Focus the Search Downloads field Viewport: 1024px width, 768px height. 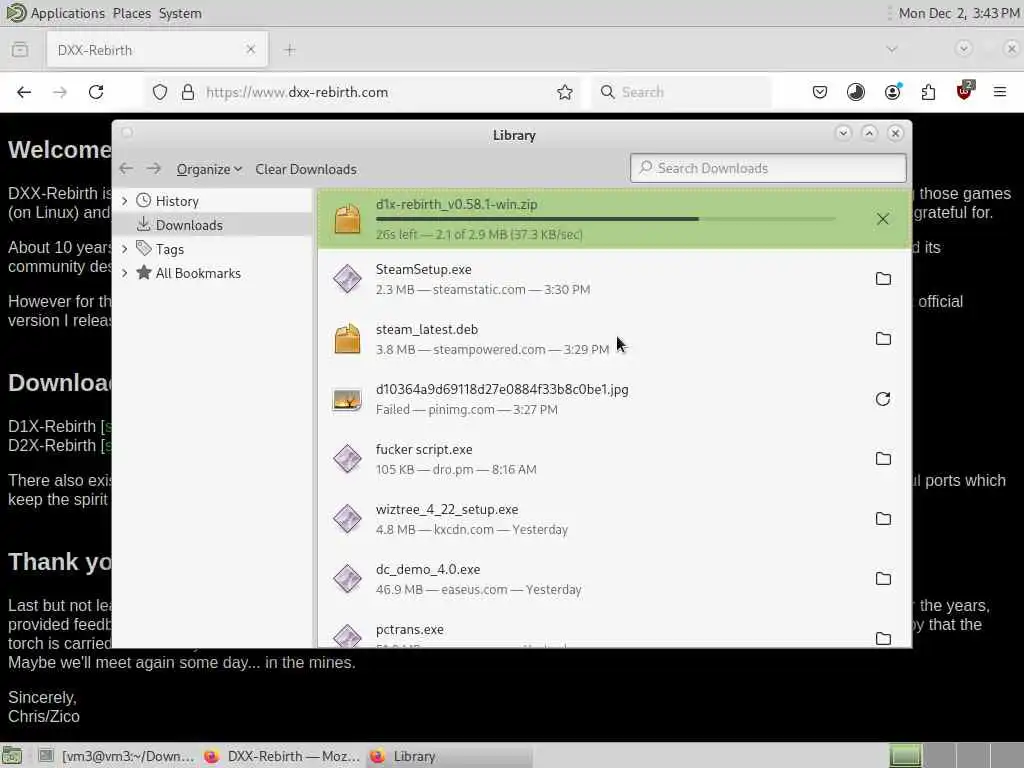coord(768,168)
